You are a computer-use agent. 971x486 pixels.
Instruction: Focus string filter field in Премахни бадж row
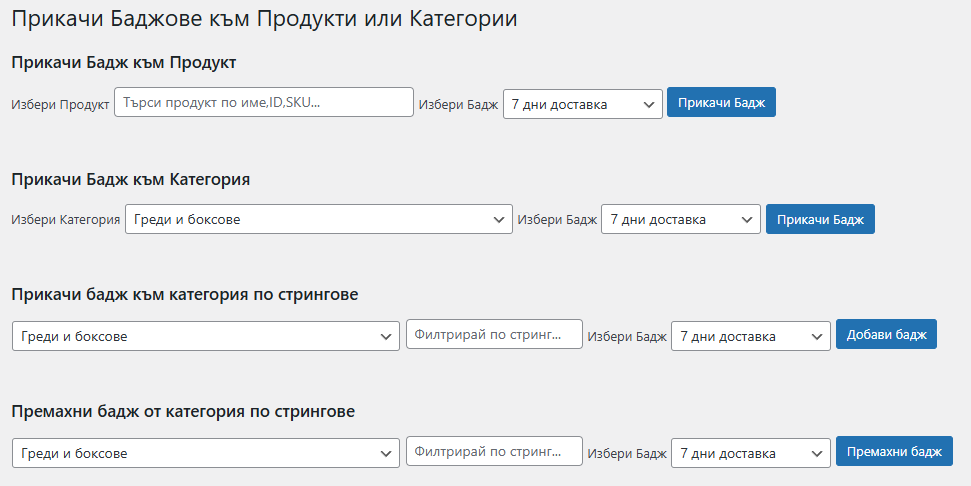[x=494, y=451]
